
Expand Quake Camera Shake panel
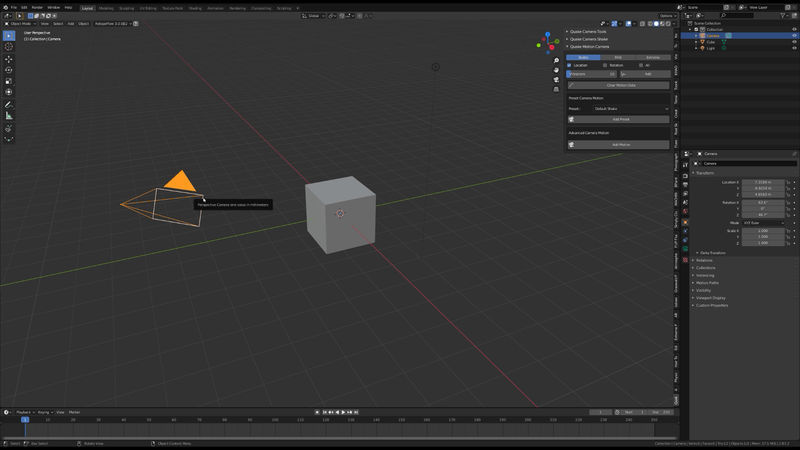pos(589,39)
